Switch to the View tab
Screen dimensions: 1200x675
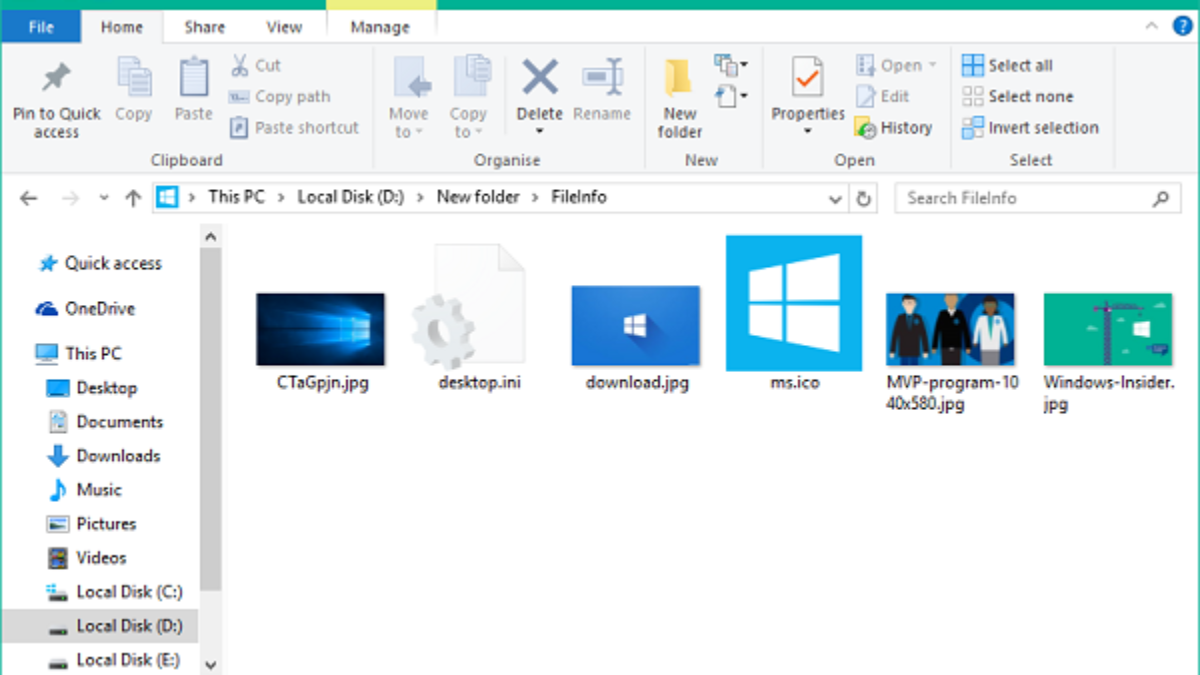click(284, 27)
